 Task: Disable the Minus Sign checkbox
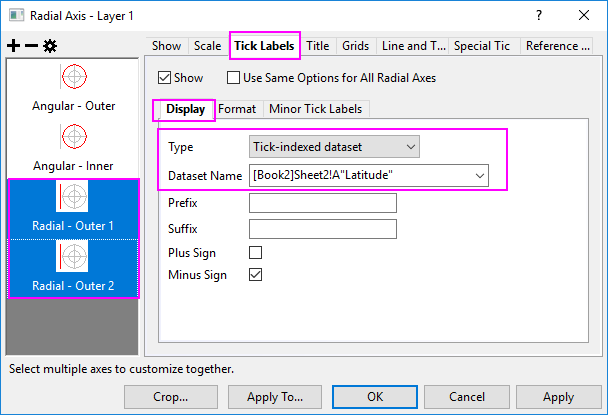click(x=255, y=274)
